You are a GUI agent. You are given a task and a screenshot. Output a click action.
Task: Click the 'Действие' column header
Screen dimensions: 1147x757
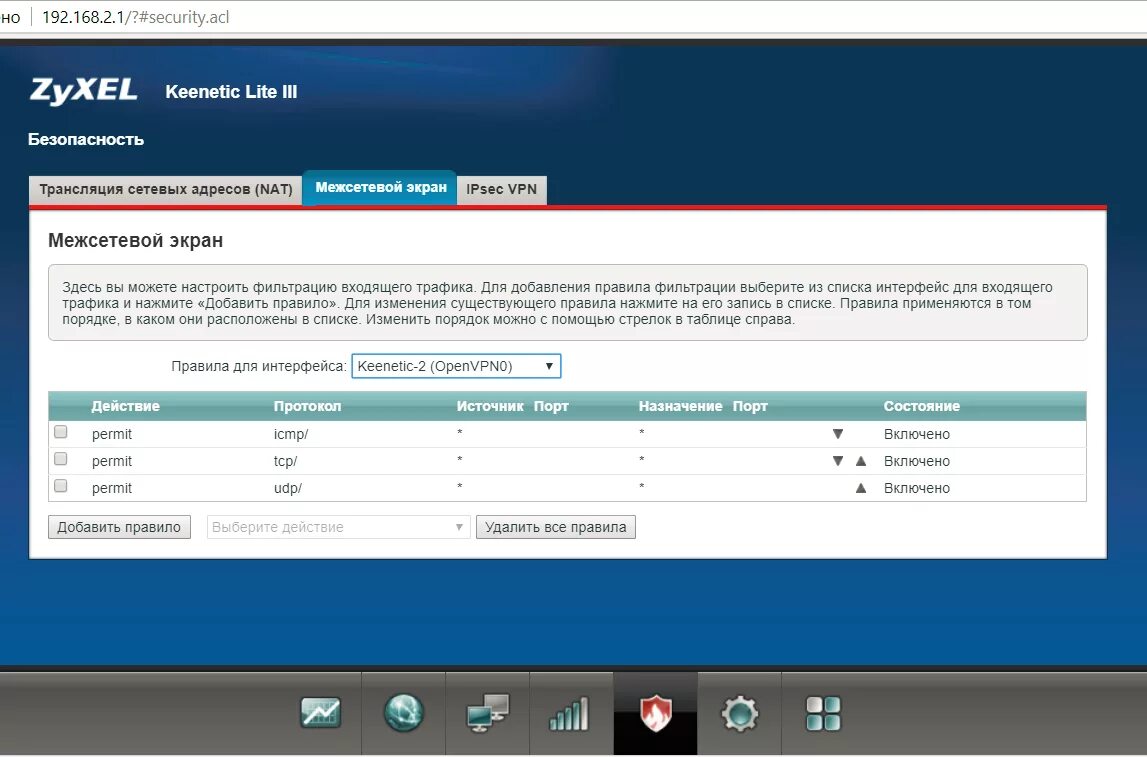tap(125, 406)
